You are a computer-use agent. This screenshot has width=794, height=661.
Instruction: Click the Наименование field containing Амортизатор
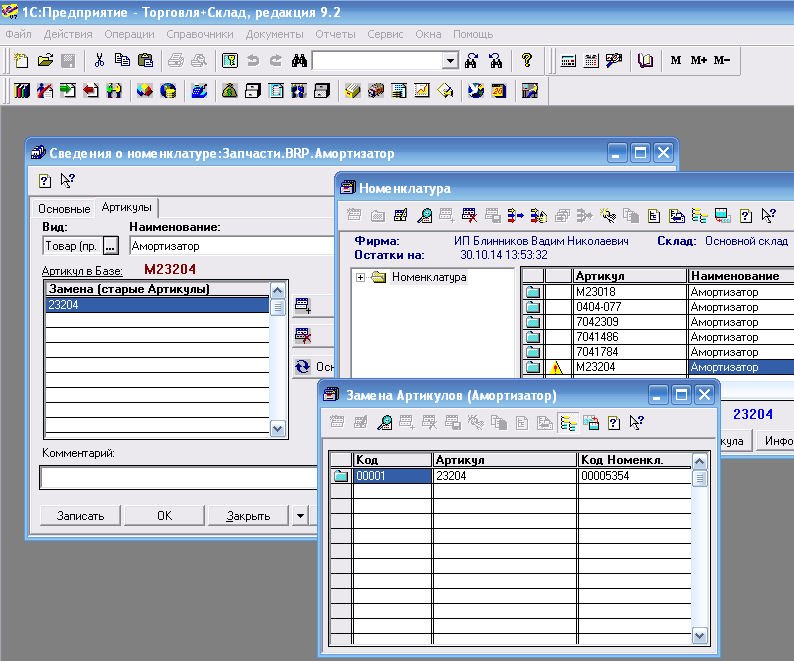(232, 246)
